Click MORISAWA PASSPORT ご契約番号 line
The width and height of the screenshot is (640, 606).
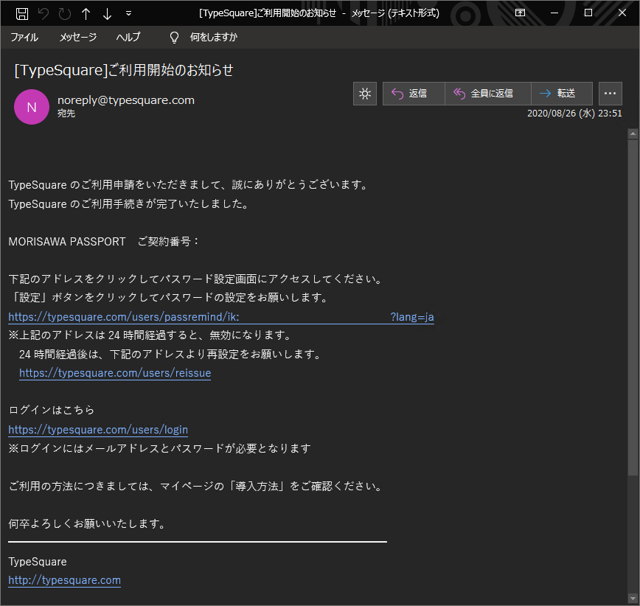coord(104,242)
